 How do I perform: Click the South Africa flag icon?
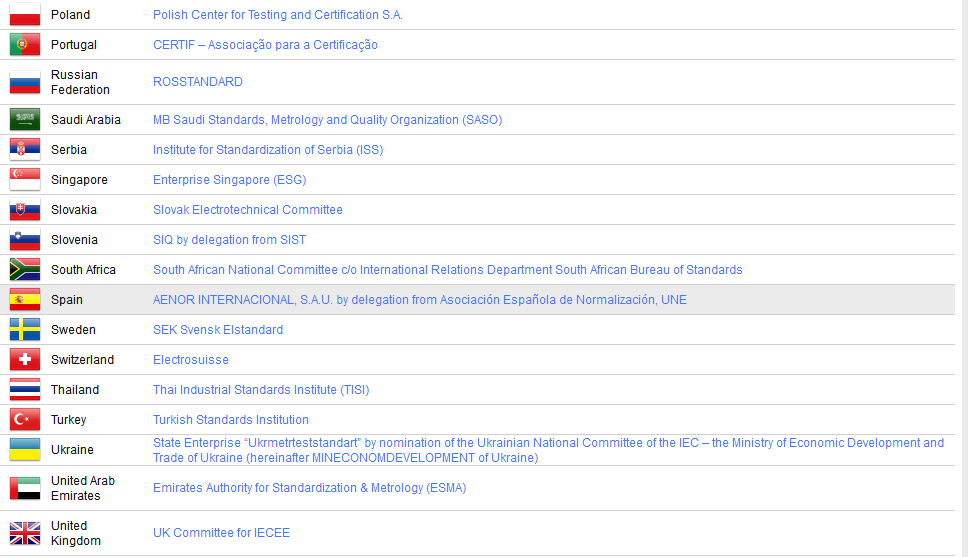24,270
